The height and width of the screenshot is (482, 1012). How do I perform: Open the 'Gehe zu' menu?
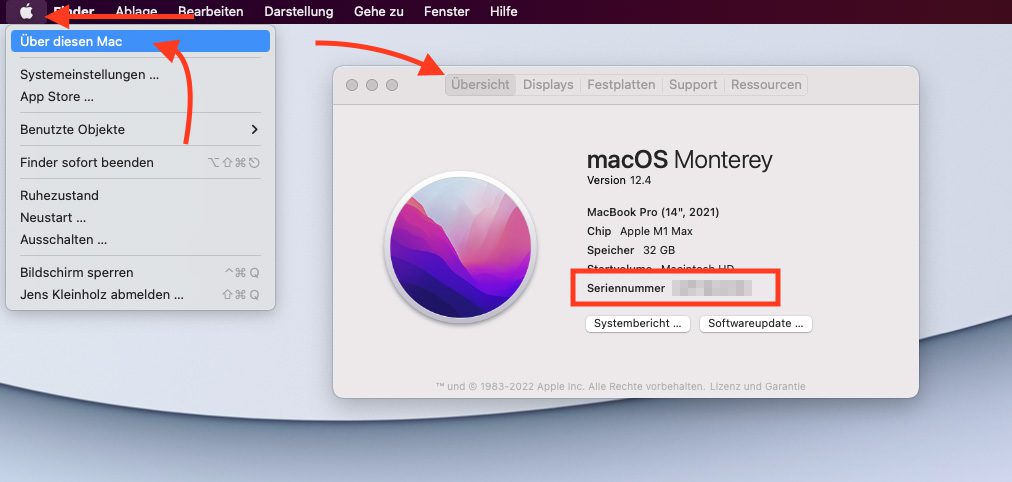(x=378, y=12)
